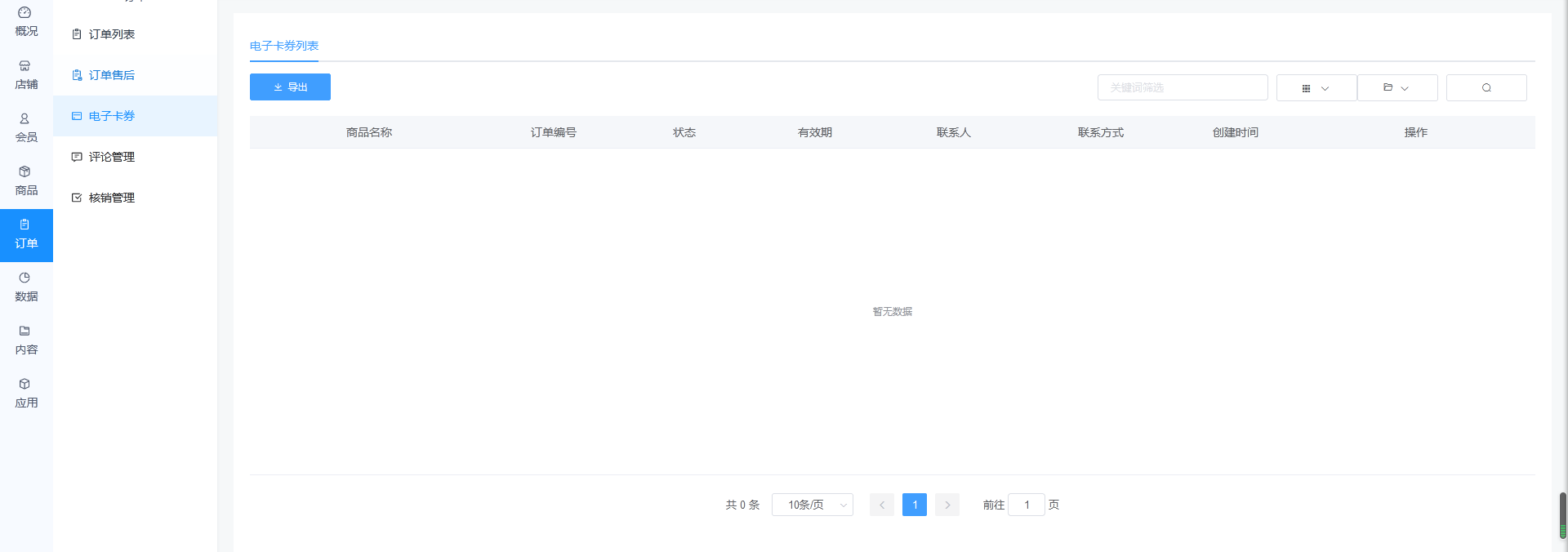The height and width of the screenshot is (552, 1568).
Task: Open the grid columns dropdown
Action: pos(1316,87)
